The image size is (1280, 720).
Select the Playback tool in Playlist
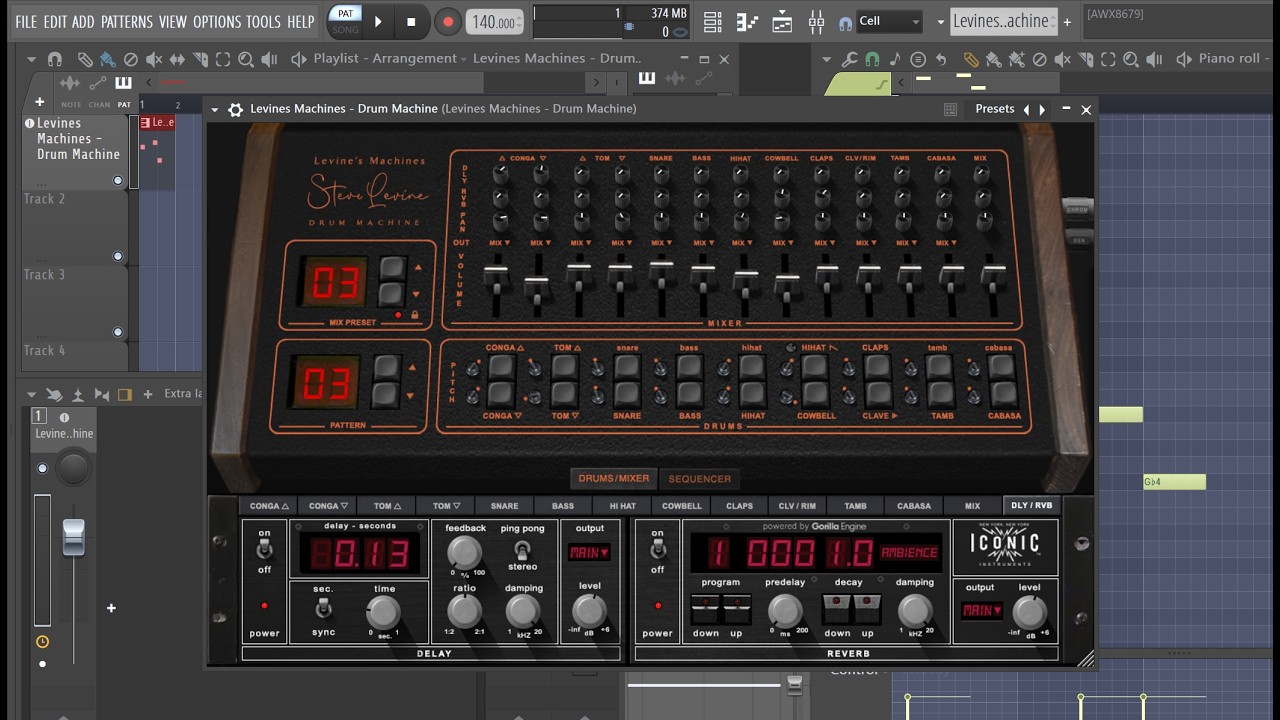269,59
